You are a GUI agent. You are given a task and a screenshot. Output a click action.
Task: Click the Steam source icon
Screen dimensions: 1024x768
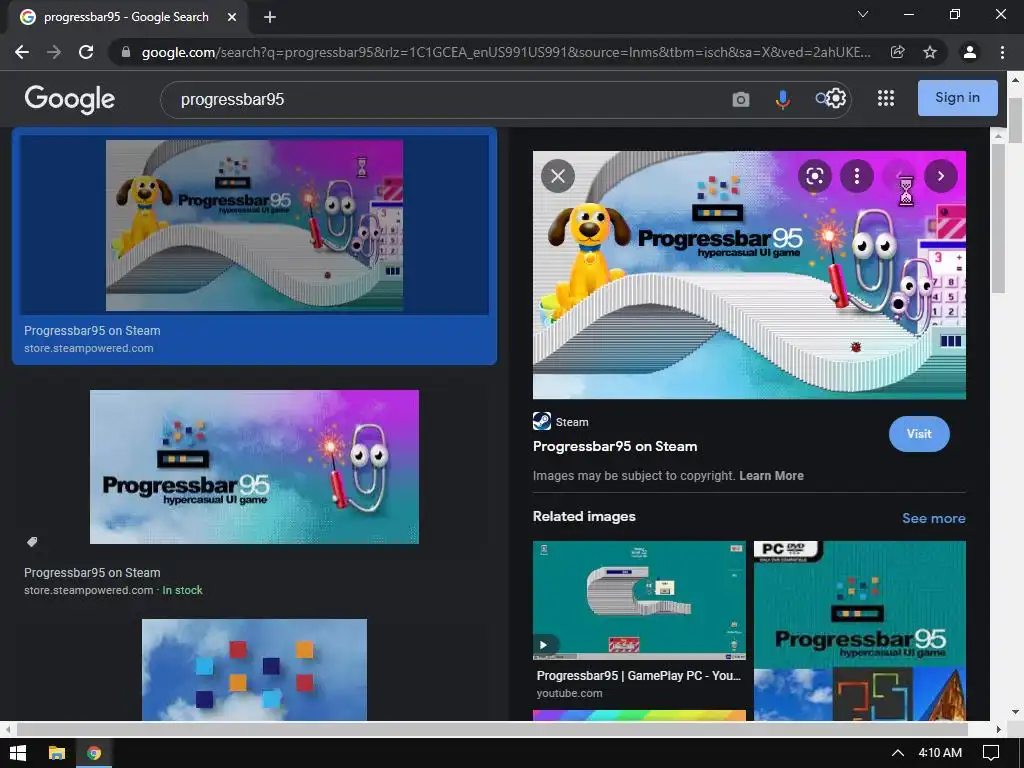[x=542, y=421]
